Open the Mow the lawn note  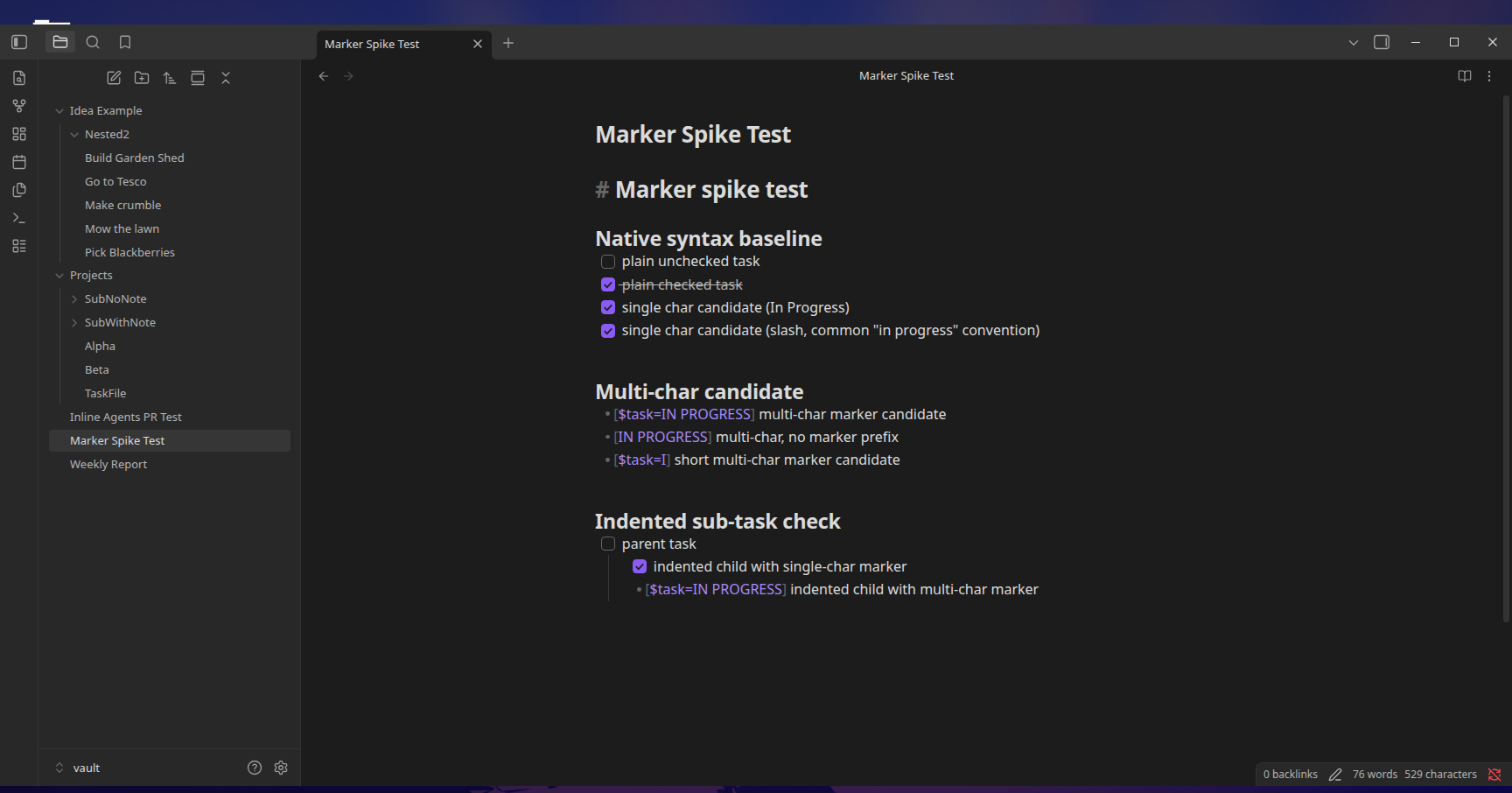(x=122, y=228)
